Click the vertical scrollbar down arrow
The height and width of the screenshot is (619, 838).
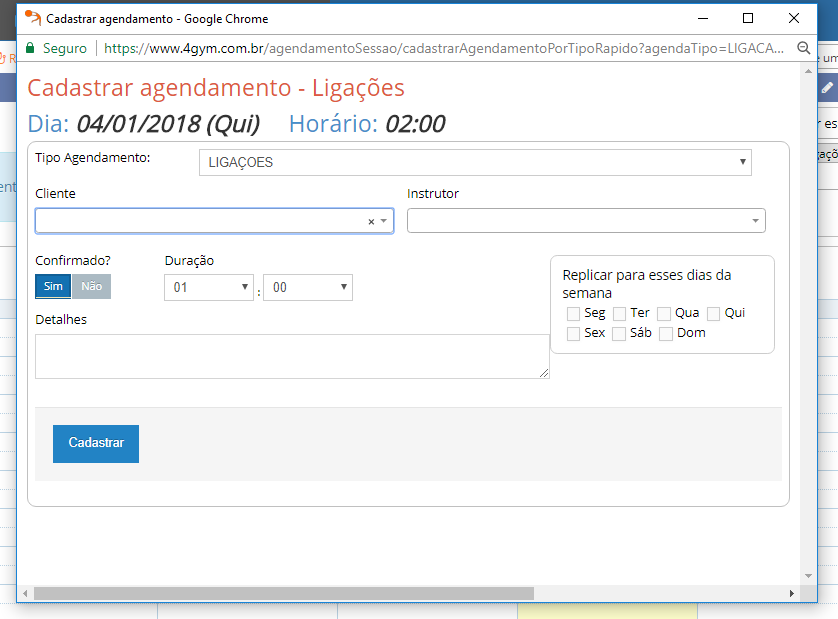tap(808, 576)
